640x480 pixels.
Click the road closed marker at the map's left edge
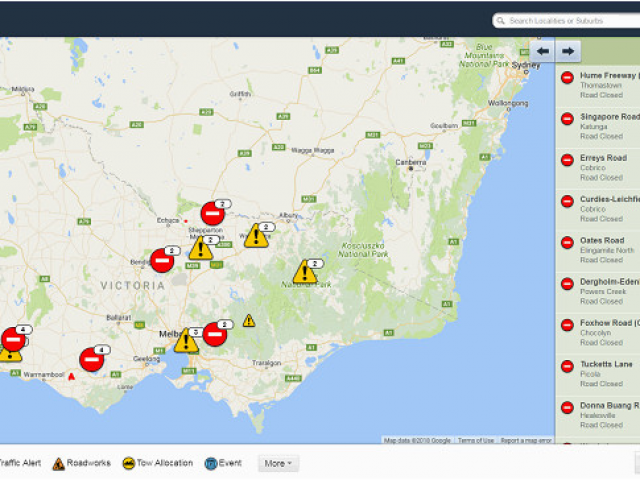point(13,339)
